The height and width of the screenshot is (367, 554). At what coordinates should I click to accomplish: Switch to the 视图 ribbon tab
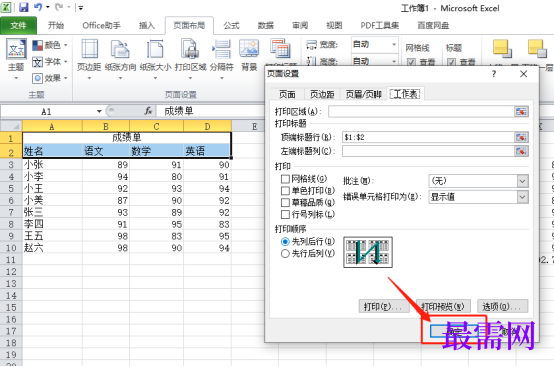click(x=334, y=25)
